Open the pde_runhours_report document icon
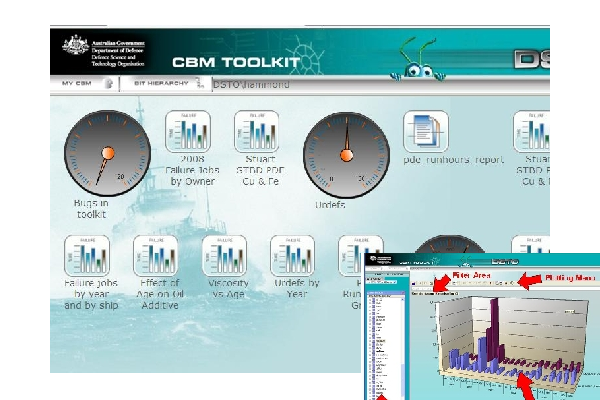Screen dimensions: 600x400 pos(426,131)
